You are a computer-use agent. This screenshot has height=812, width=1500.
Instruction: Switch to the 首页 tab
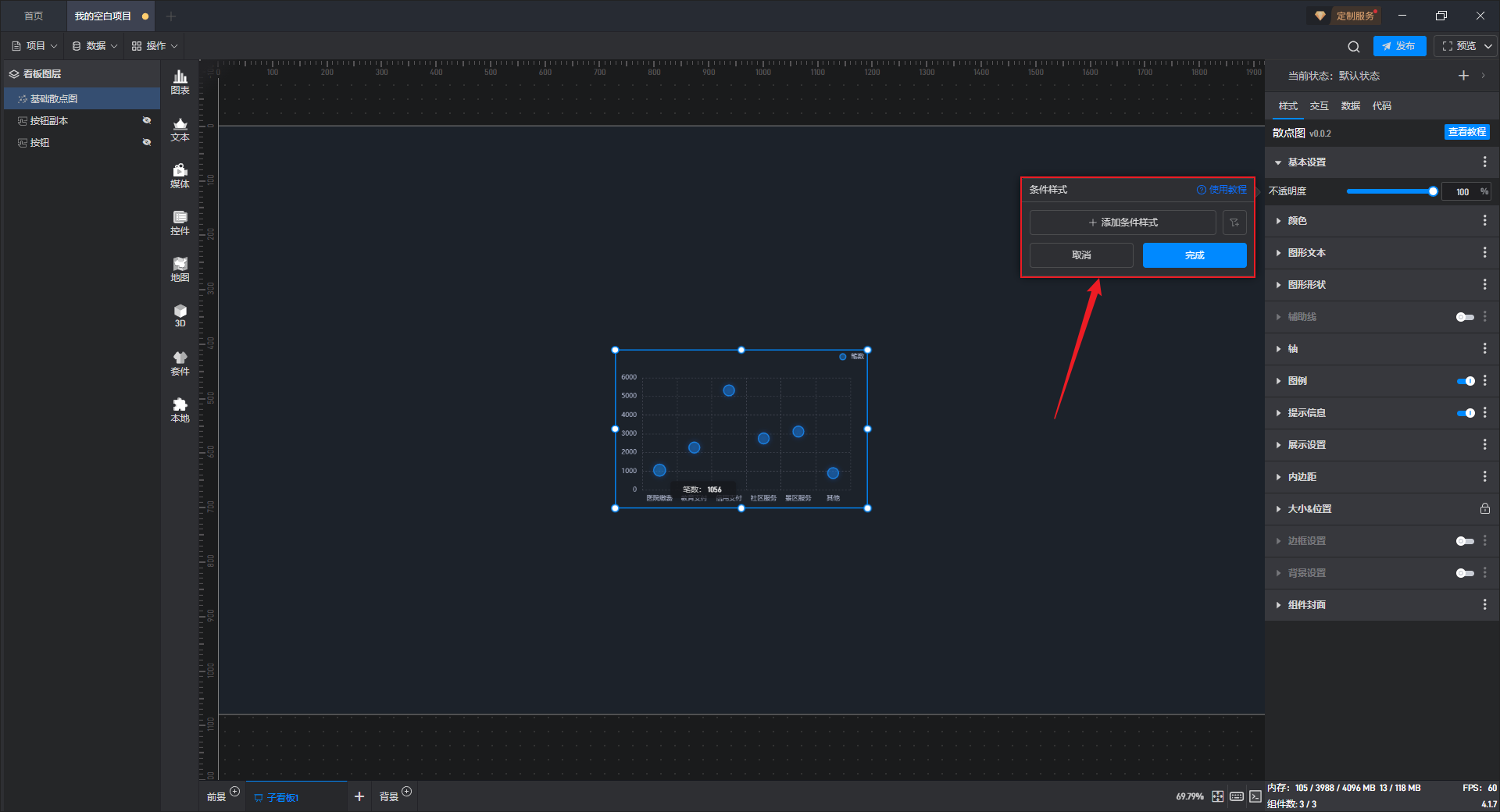[x=34, y=16]
